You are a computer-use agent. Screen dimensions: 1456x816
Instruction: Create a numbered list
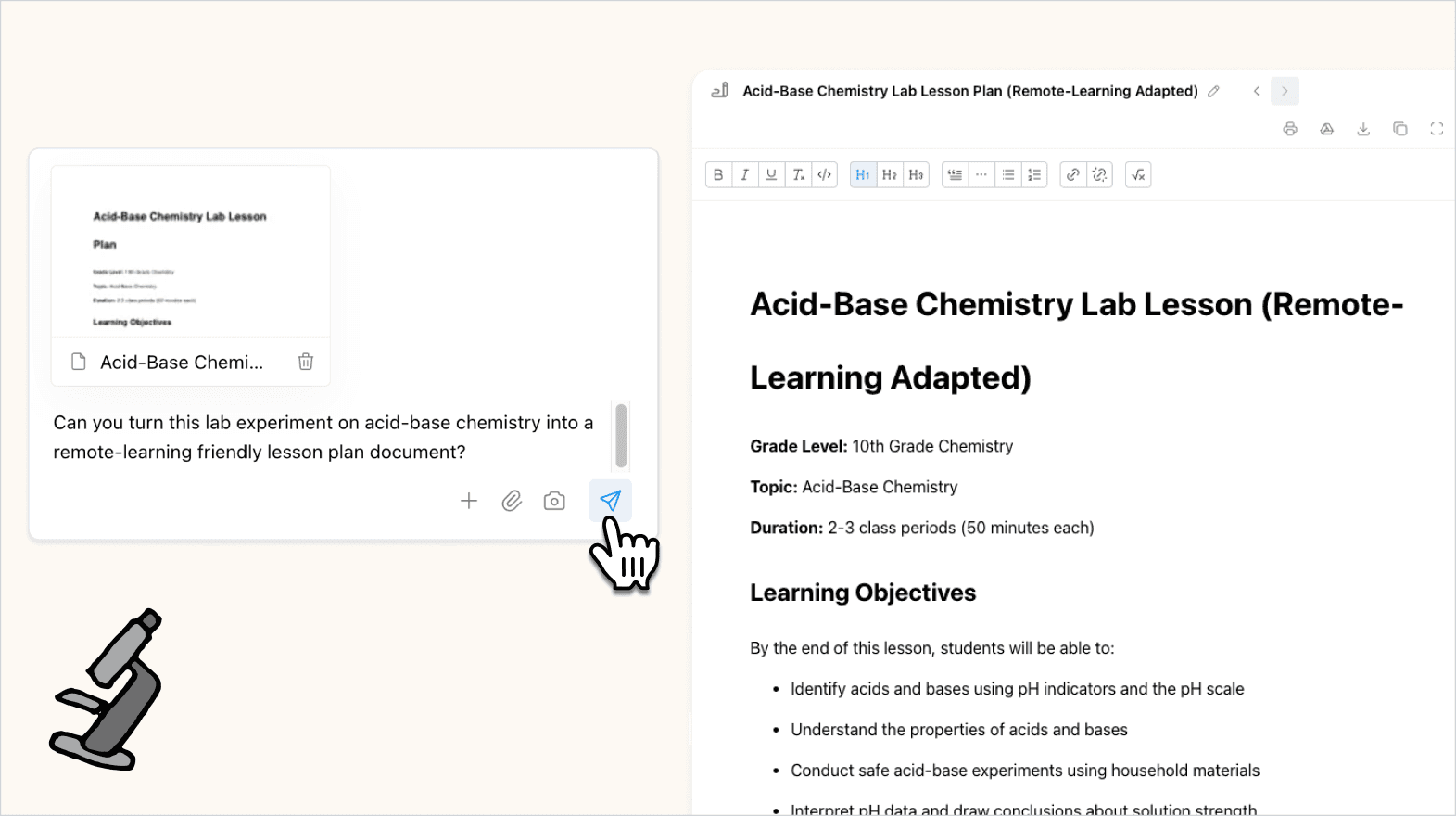pyautogui.click(x=1034, y=174)
